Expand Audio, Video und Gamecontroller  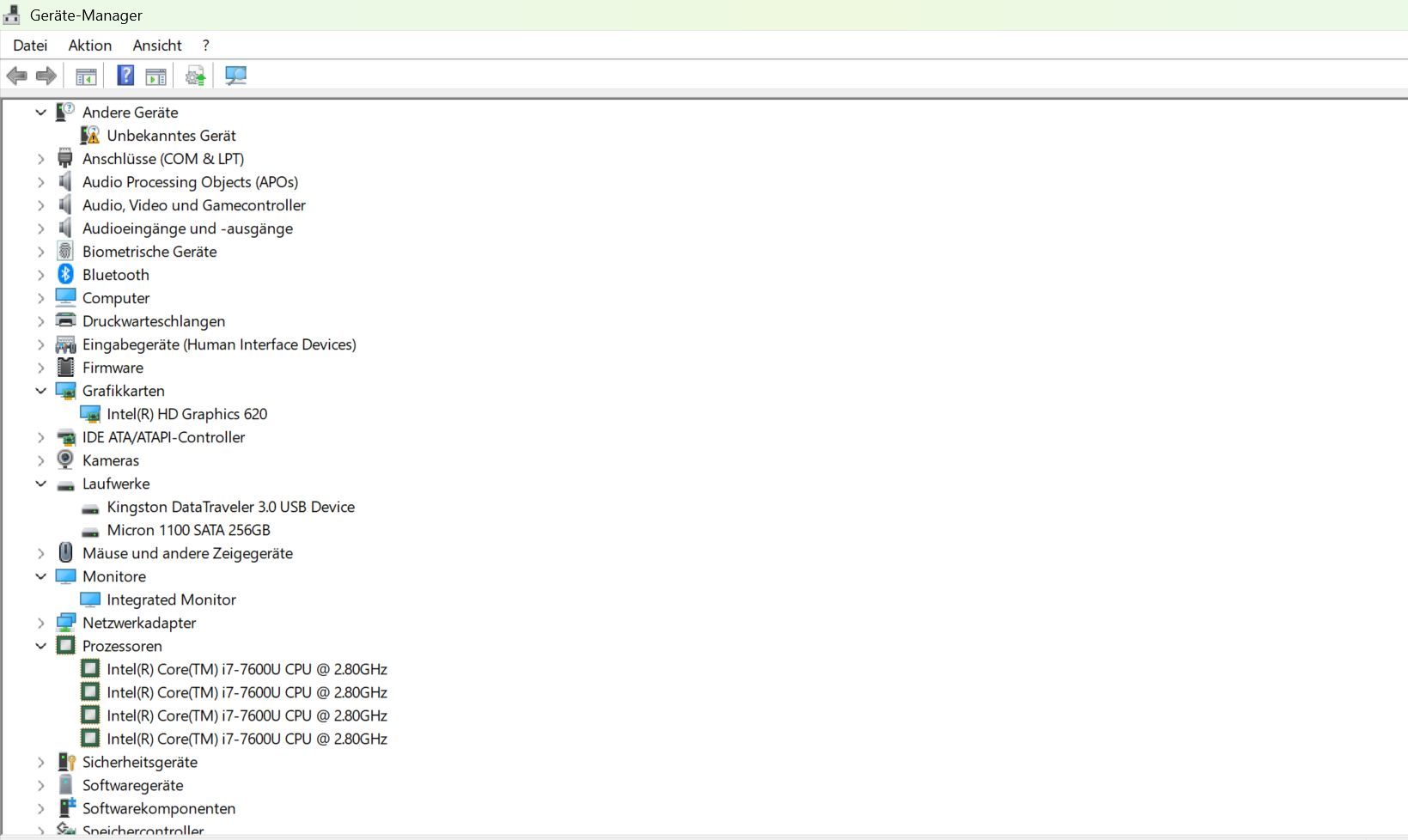click(x=40, y=205)
